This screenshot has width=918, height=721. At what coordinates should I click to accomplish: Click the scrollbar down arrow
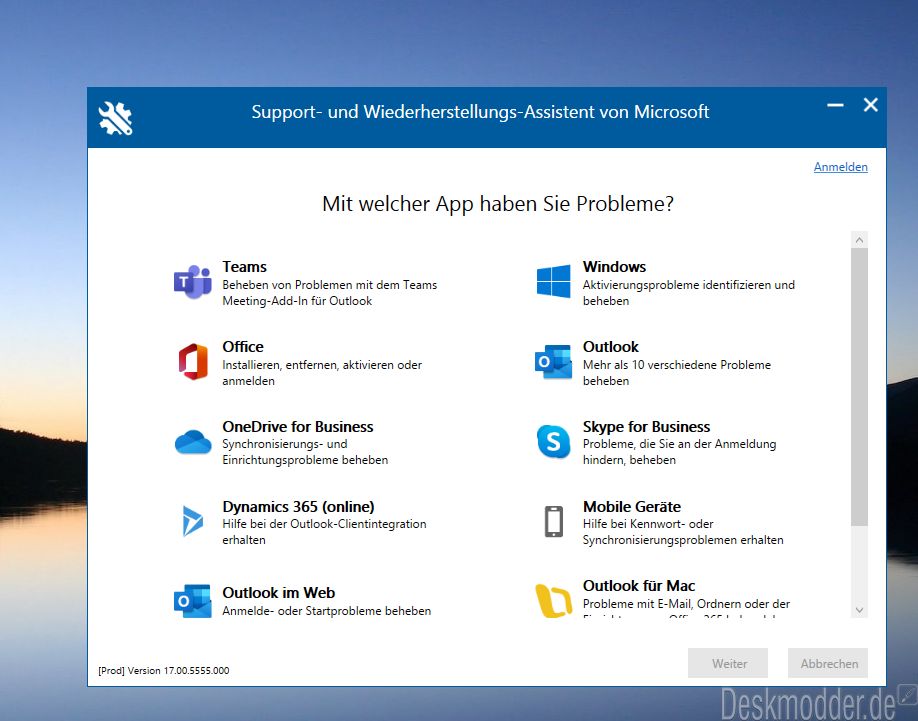(x=859, y=610)
